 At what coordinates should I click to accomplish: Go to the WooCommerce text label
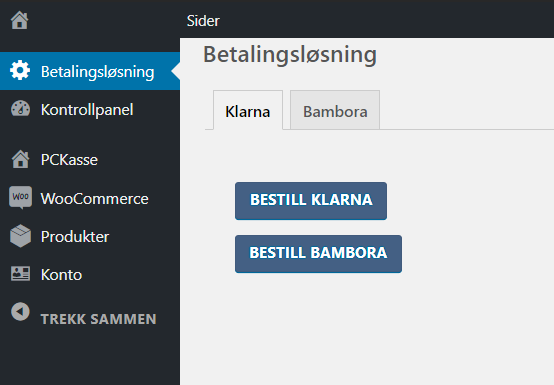coord(95,199)
